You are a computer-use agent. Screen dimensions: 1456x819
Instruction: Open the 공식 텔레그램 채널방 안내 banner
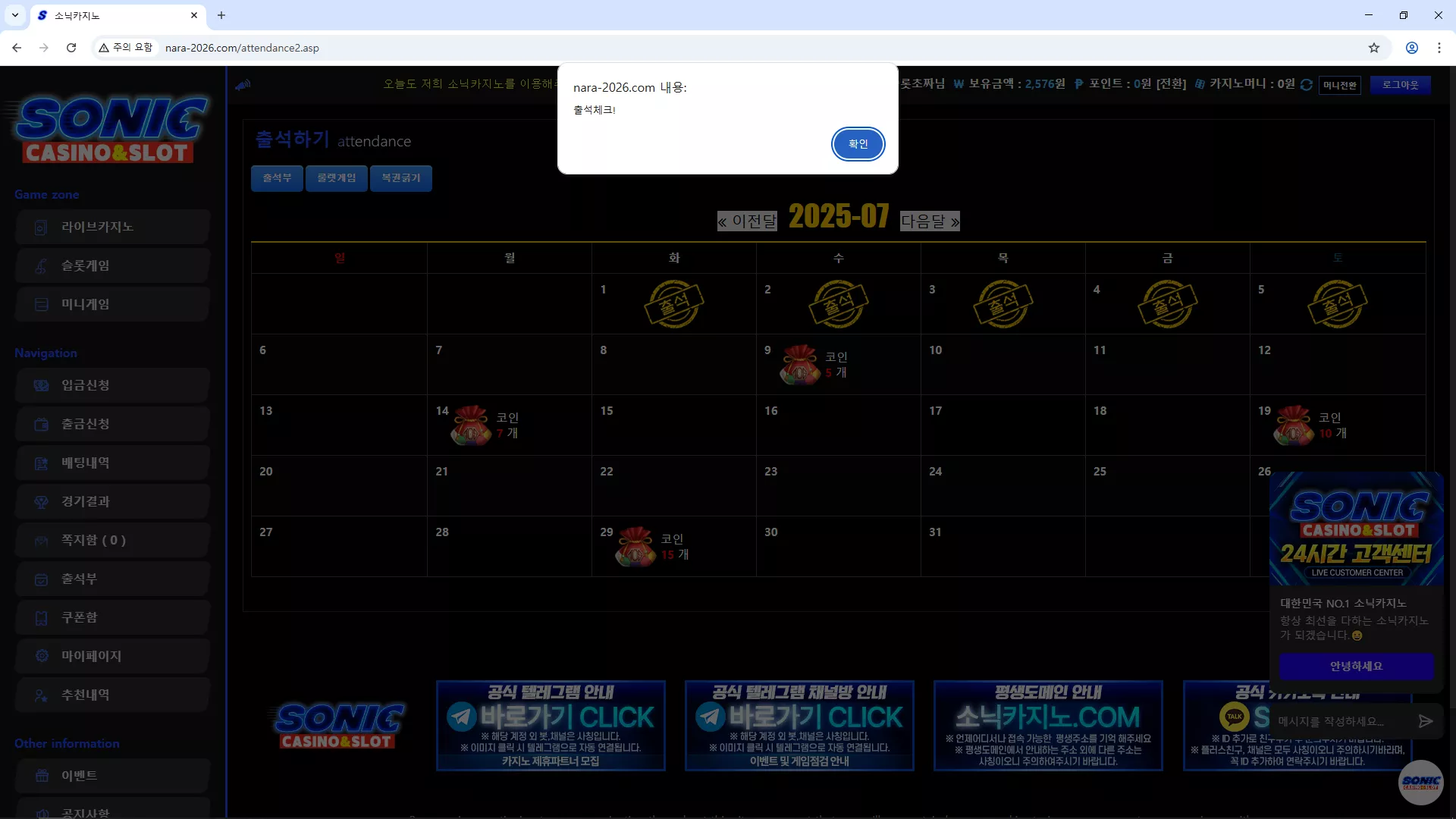tap(799, 726)
